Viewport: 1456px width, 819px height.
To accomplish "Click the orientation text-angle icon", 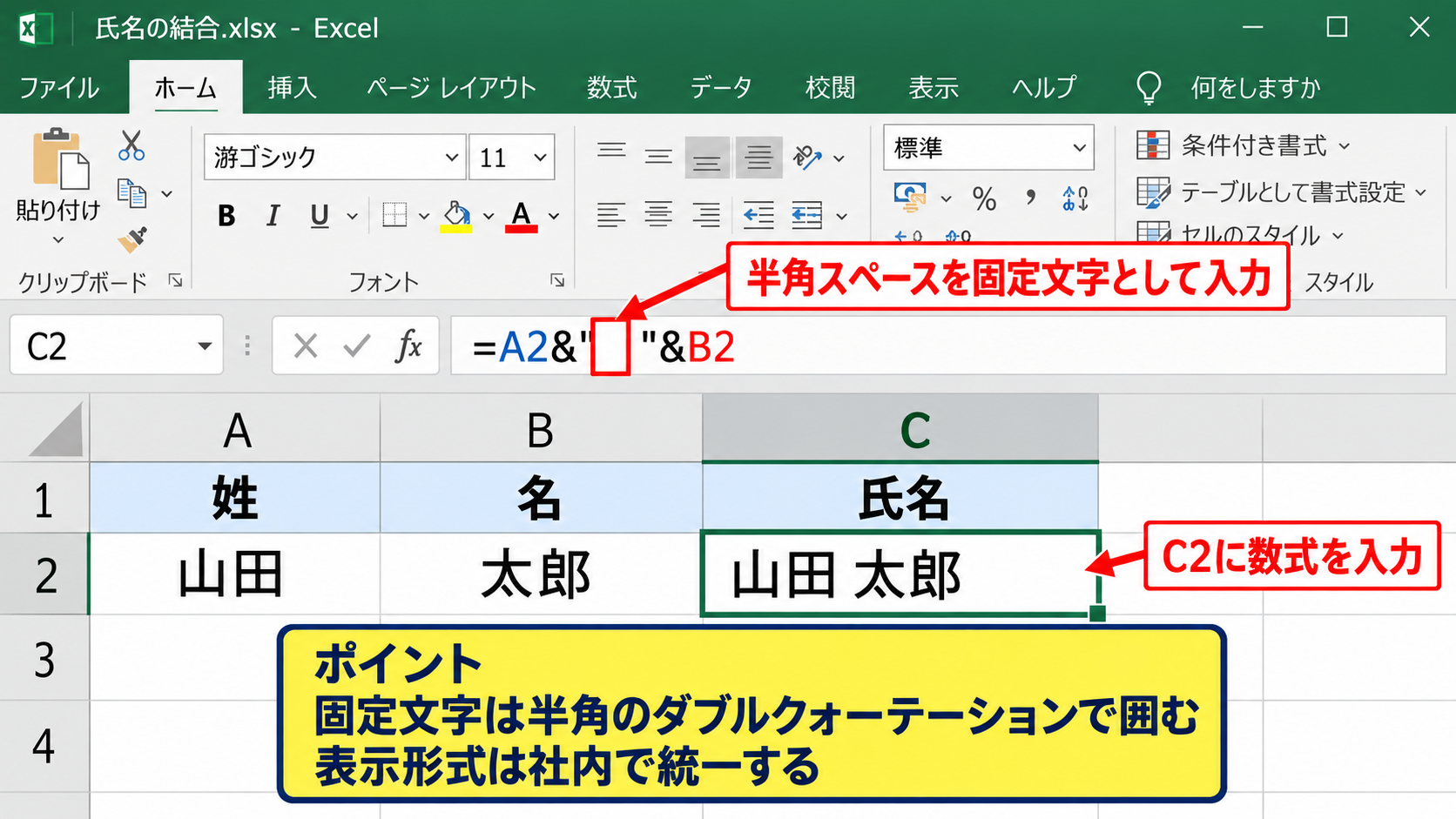I will point(807,157).
